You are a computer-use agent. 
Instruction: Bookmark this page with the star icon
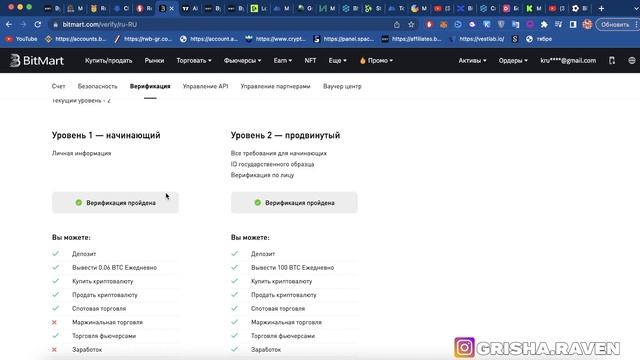tap(411, 24)
